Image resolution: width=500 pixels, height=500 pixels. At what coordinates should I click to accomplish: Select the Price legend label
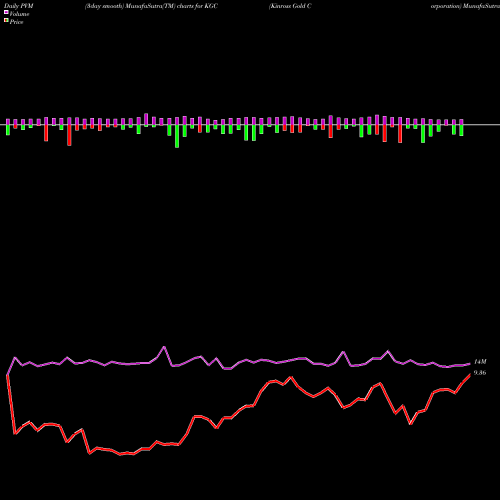tap(16, 22)
